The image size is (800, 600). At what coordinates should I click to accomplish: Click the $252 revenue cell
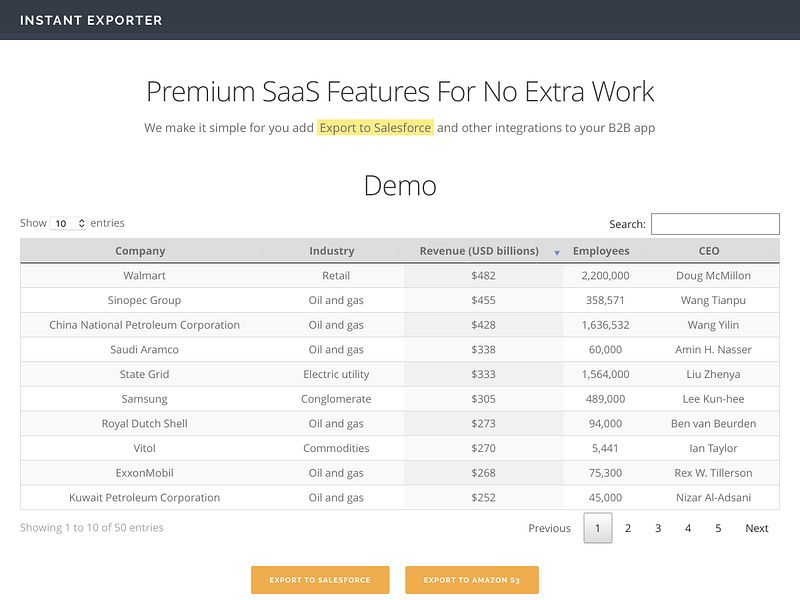[483, 497]
